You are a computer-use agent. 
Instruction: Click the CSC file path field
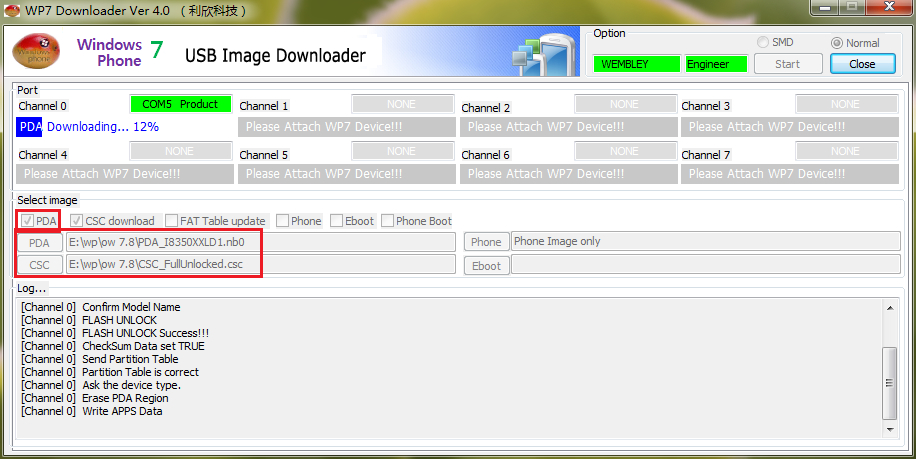tap(261, 264)
